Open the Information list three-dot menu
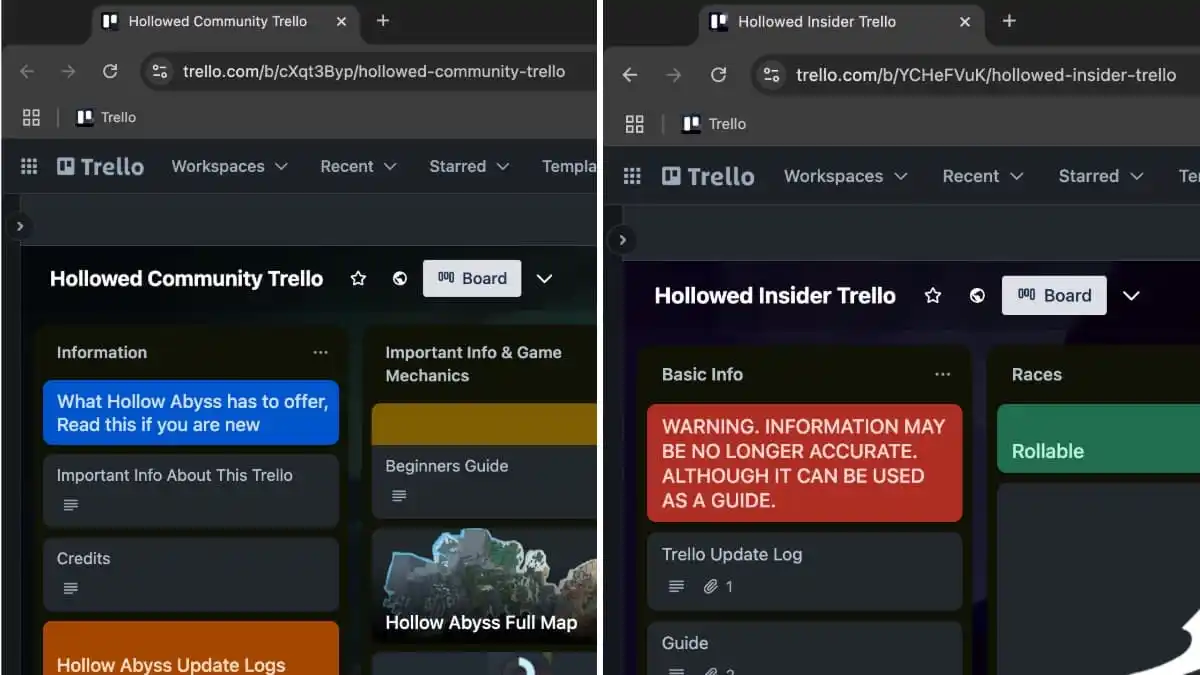1200x675 pixels. tap(320, 352)
